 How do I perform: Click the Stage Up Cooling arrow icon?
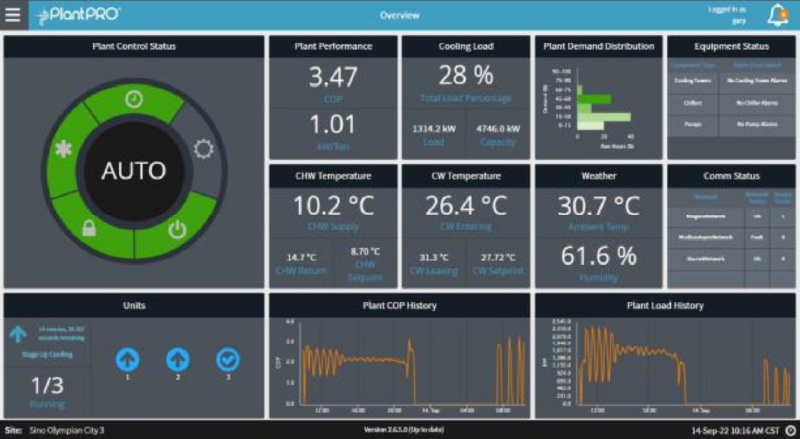tap(18, 335)
